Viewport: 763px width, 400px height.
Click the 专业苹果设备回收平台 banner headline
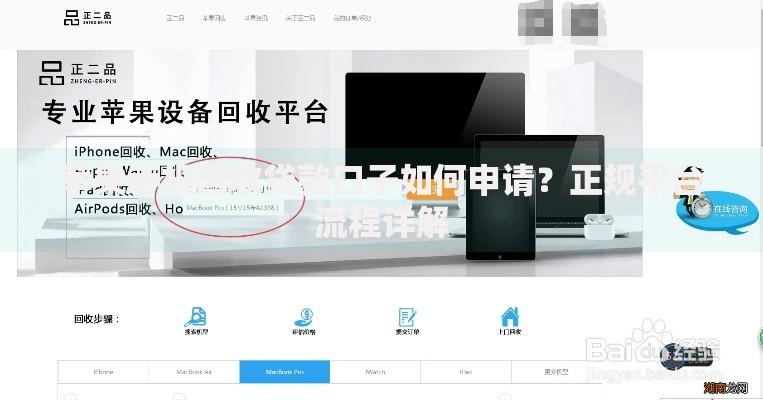point(185,113)
